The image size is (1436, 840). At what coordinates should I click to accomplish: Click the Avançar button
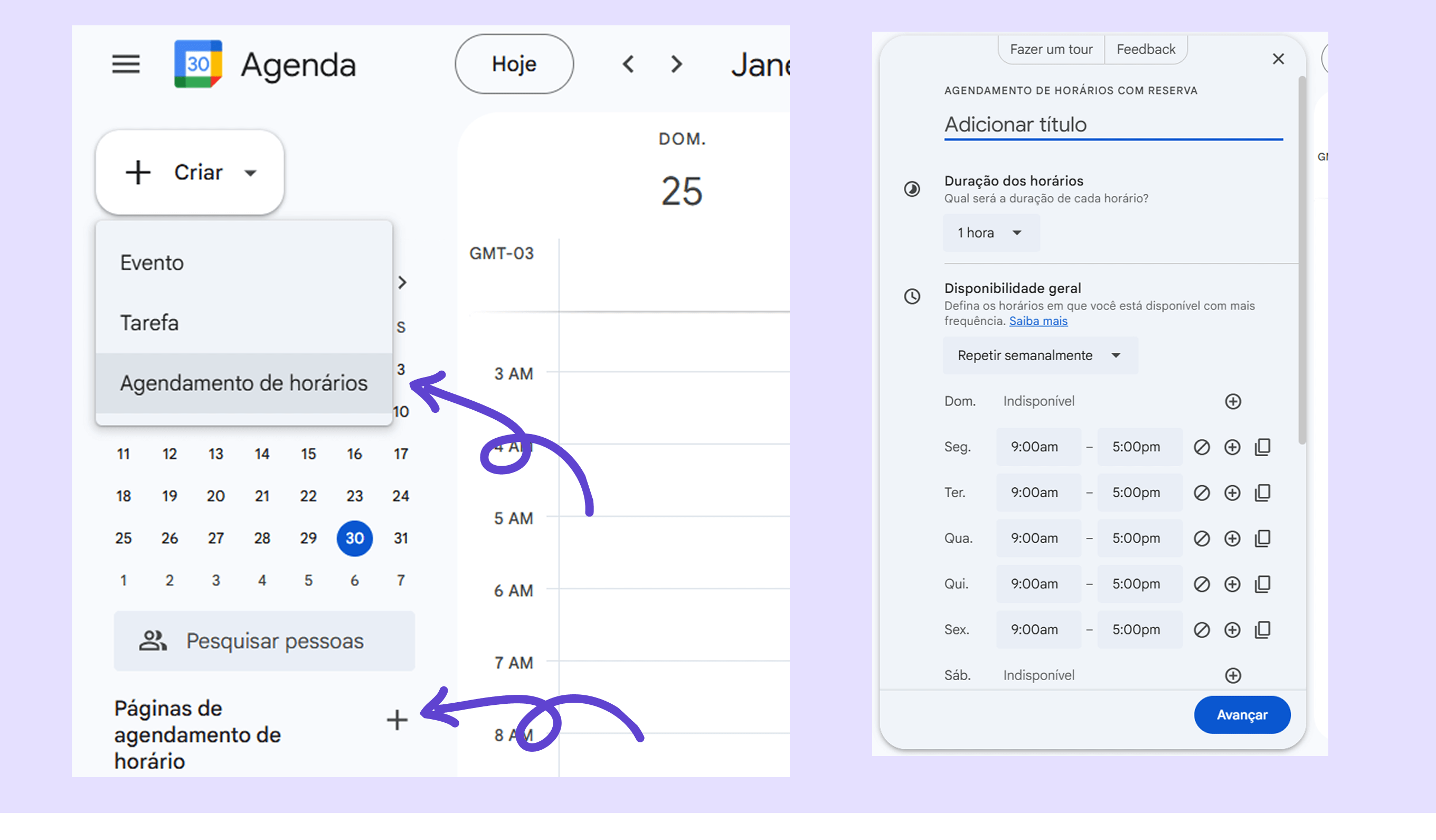1242,714
